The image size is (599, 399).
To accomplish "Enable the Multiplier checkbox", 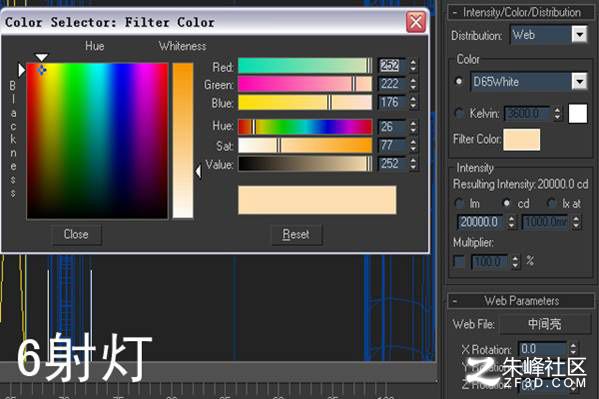I will coord(459,261).
